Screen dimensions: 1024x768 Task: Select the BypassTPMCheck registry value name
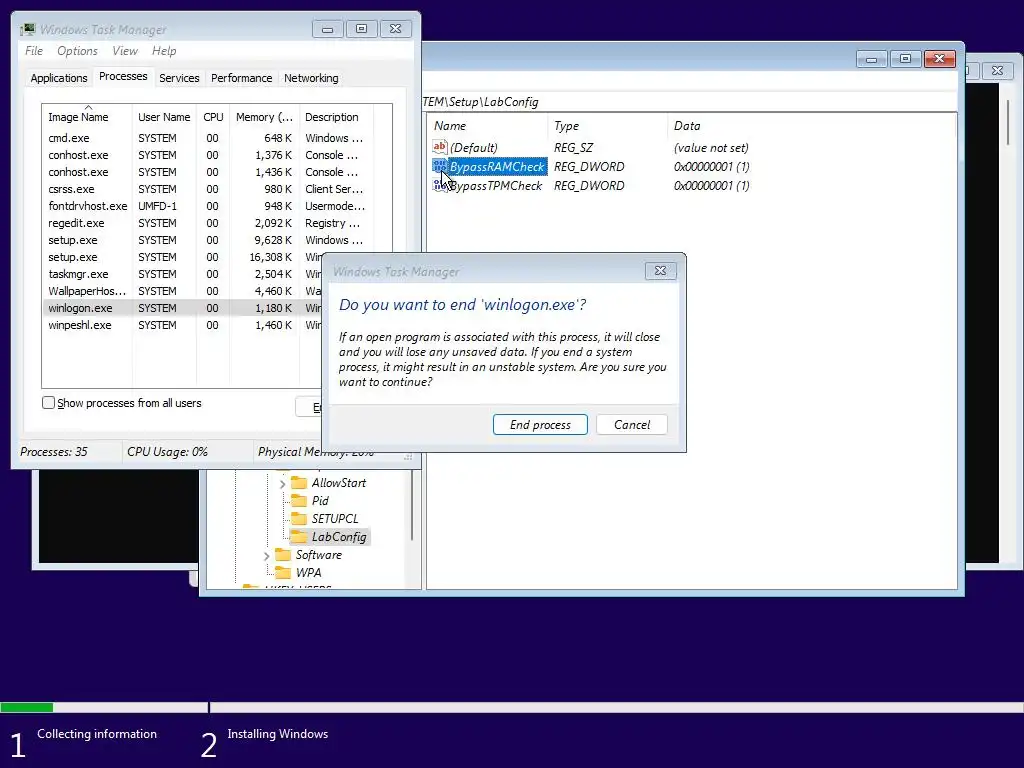(496, 185)
